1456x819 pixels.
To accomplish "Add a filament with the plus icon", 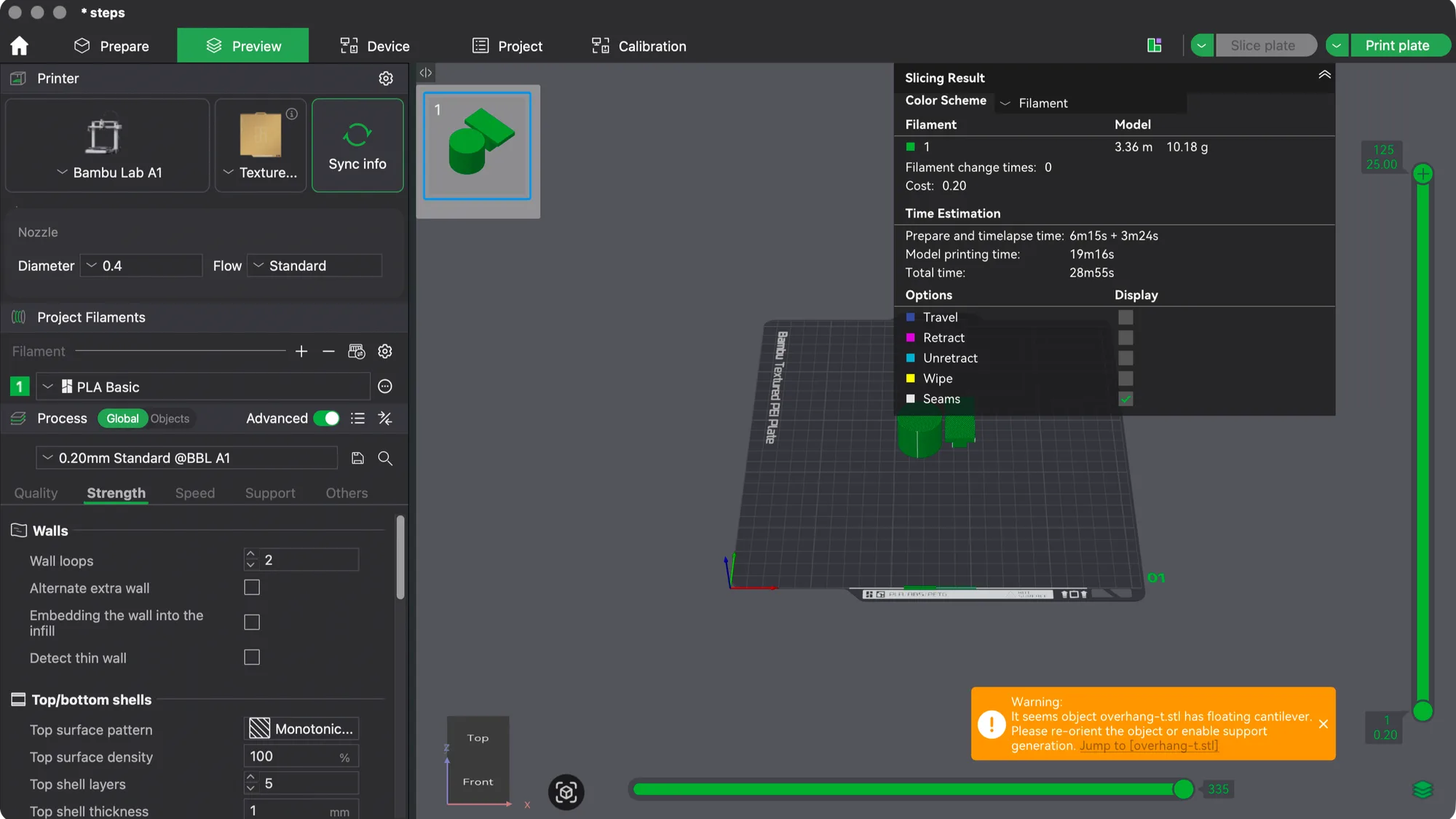I will 301,352.
